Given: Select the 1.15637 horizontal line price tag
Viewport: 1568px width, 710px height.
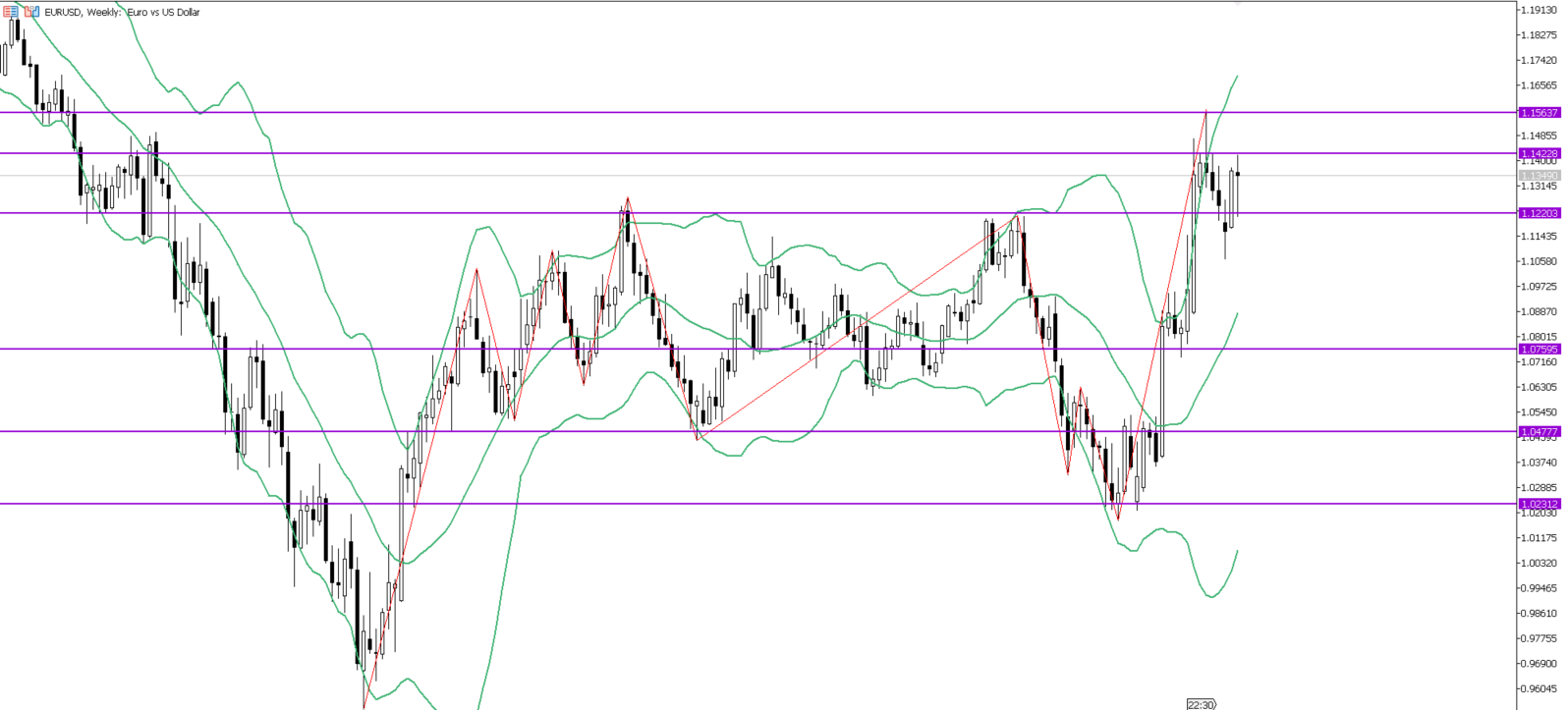Looking at the screenshot, I should tap(1540, 113).
